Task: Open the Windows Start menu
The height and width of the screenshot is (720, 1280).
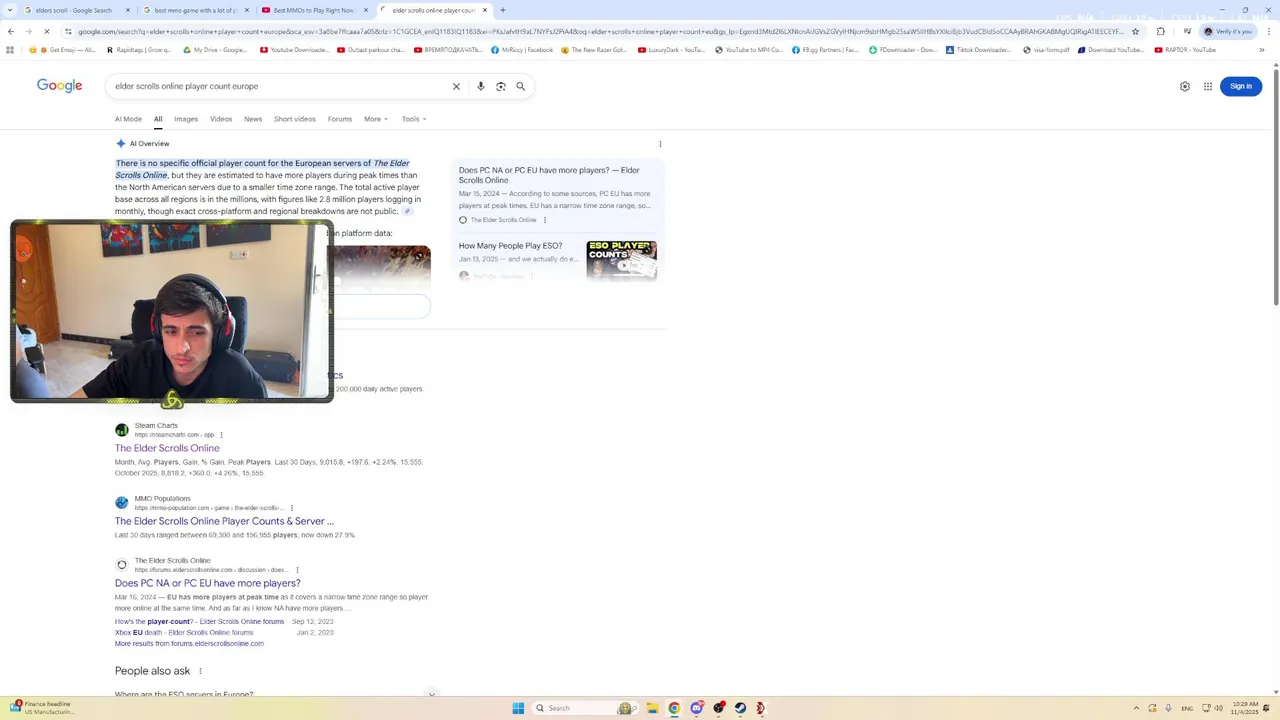Action: pyautogui.click(x=518, y=708)
